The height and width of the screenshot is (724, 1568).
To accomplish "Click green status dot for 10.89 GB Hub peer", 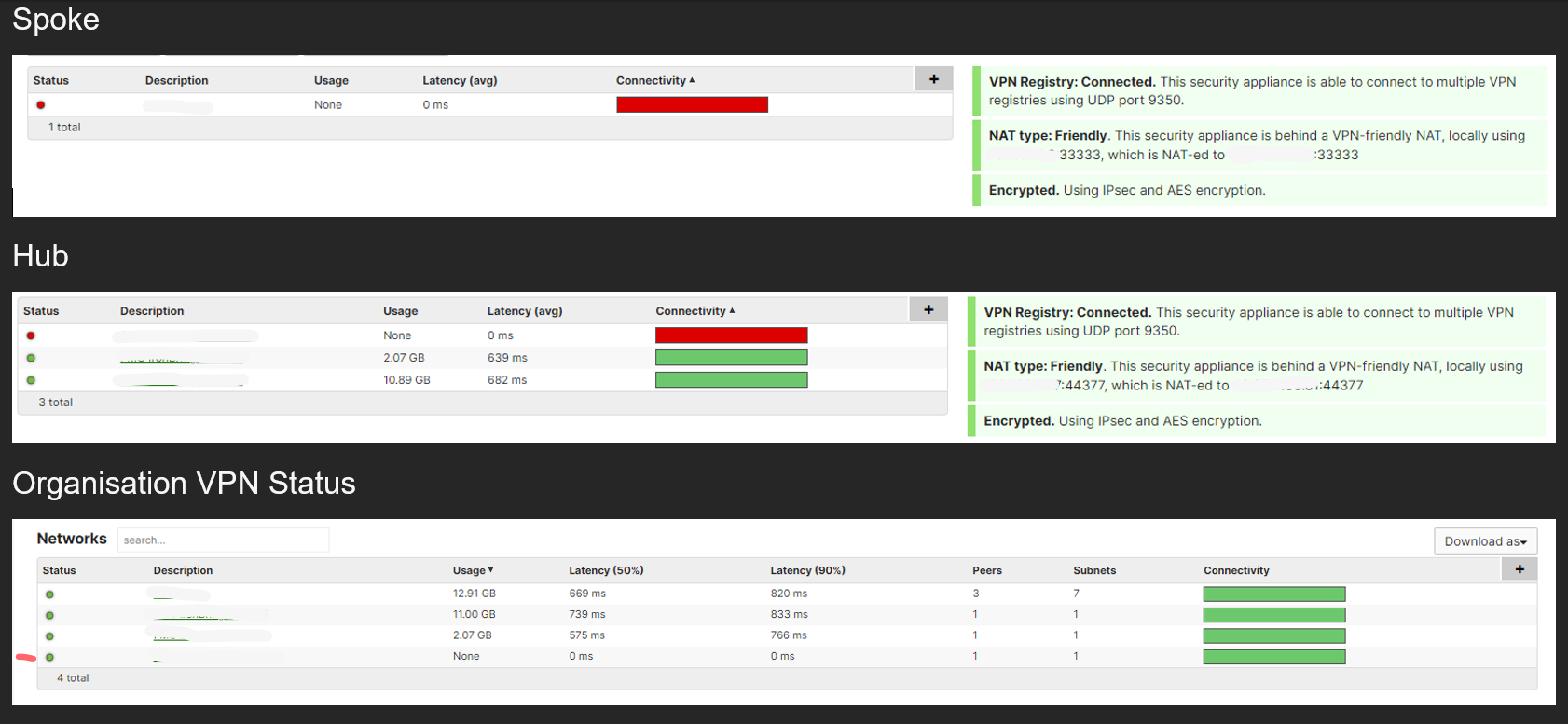I will [31, 380].
